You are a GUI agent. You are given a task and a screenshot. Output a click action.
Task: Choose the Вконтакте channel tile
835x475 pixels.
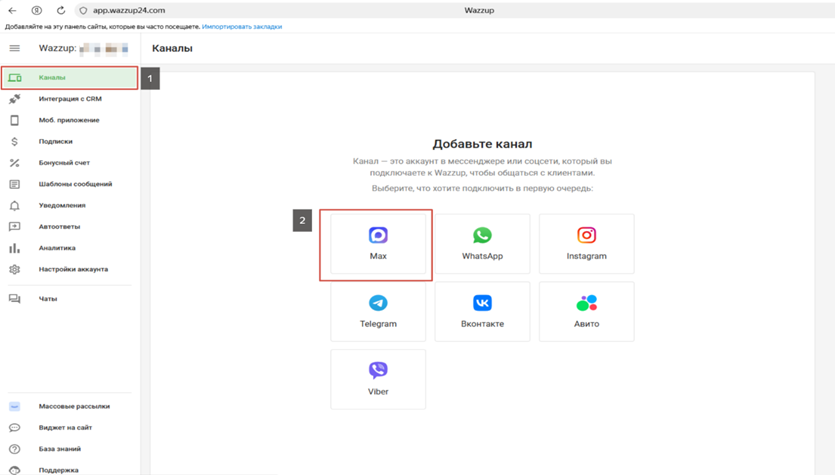482,311
